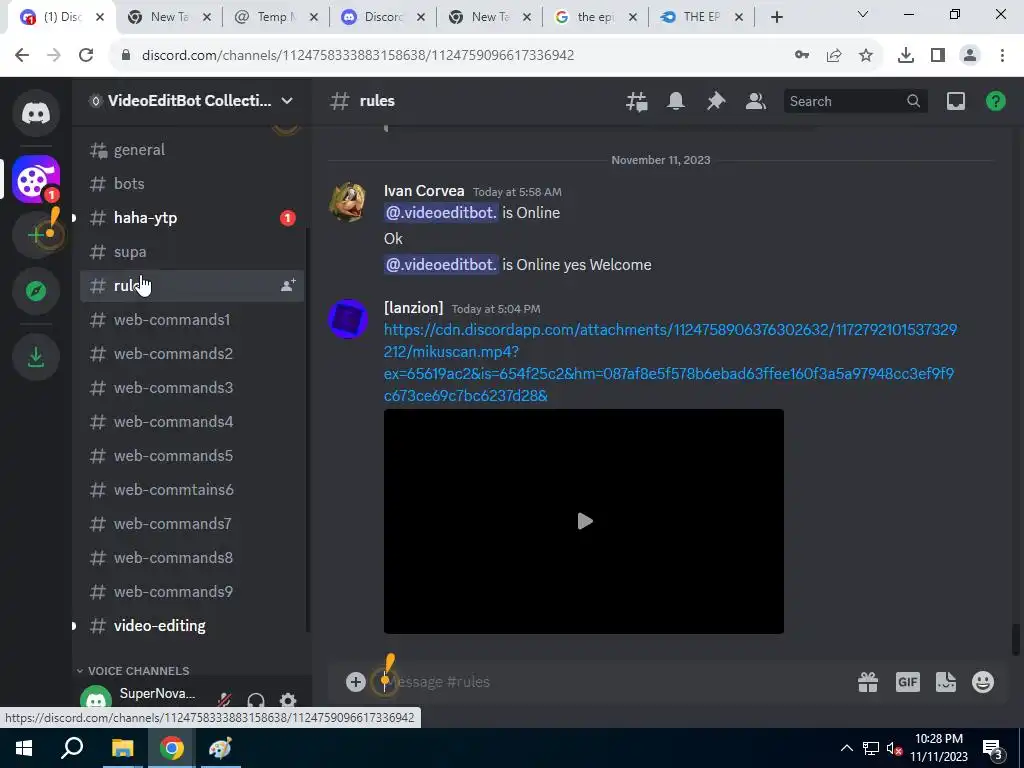Image resolution: width=1024 pixels, height=768 pixels.
Task: Toggle the member list icon
Action: tap(756, 101)
